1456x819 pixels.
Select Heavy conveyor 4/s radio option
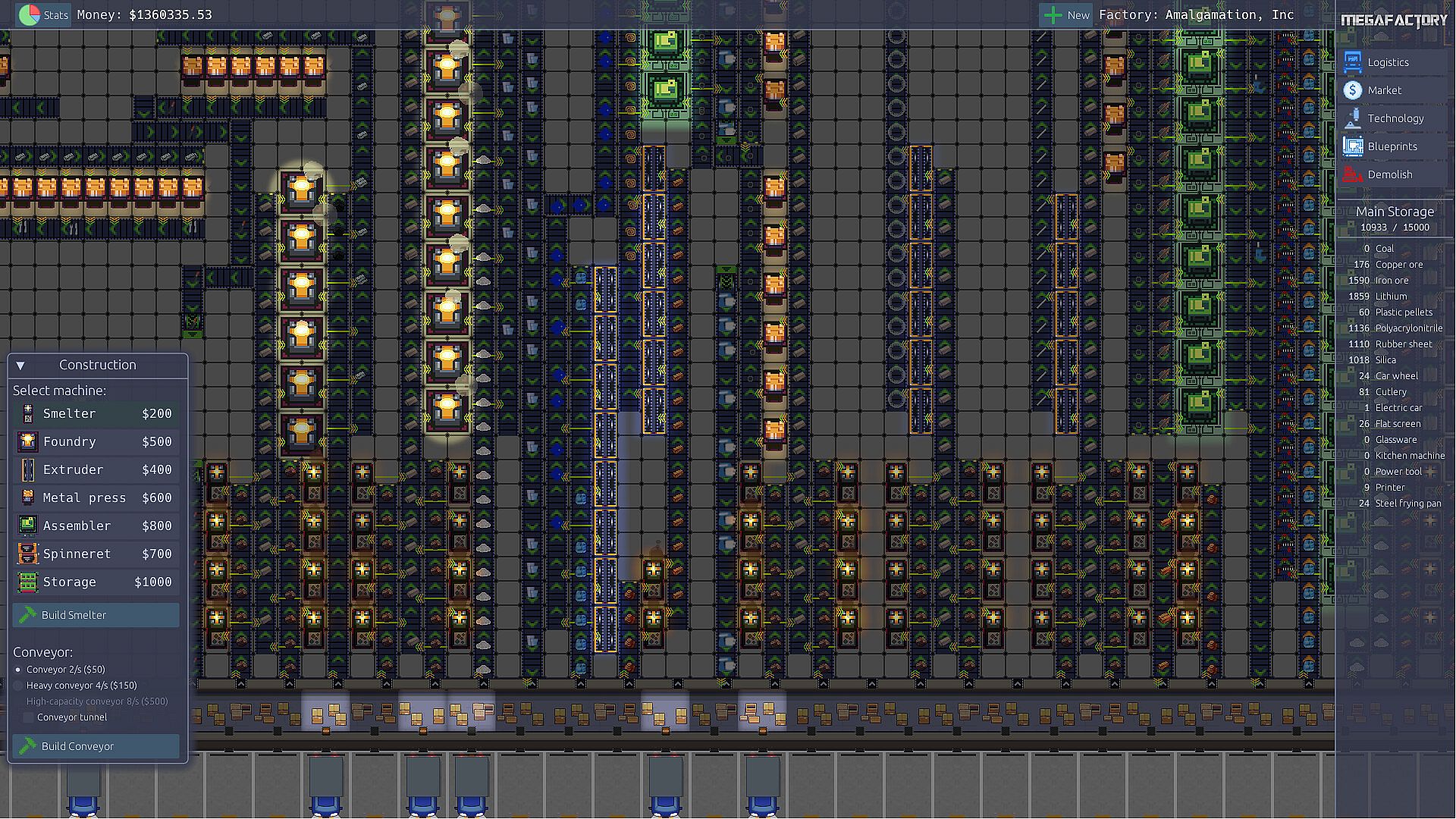[19, 686]
